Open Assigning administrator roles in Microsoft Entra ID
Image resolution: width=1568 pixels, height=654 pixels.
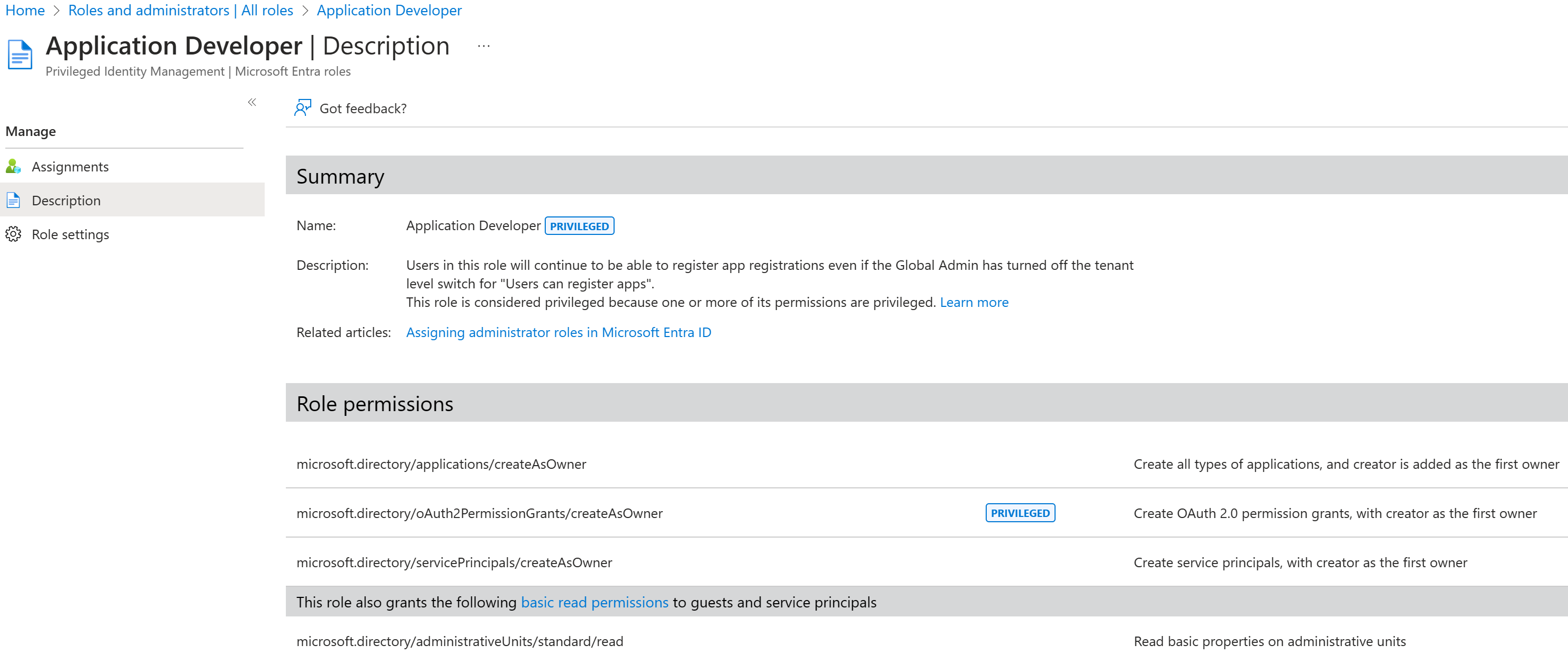click(558, 332)
